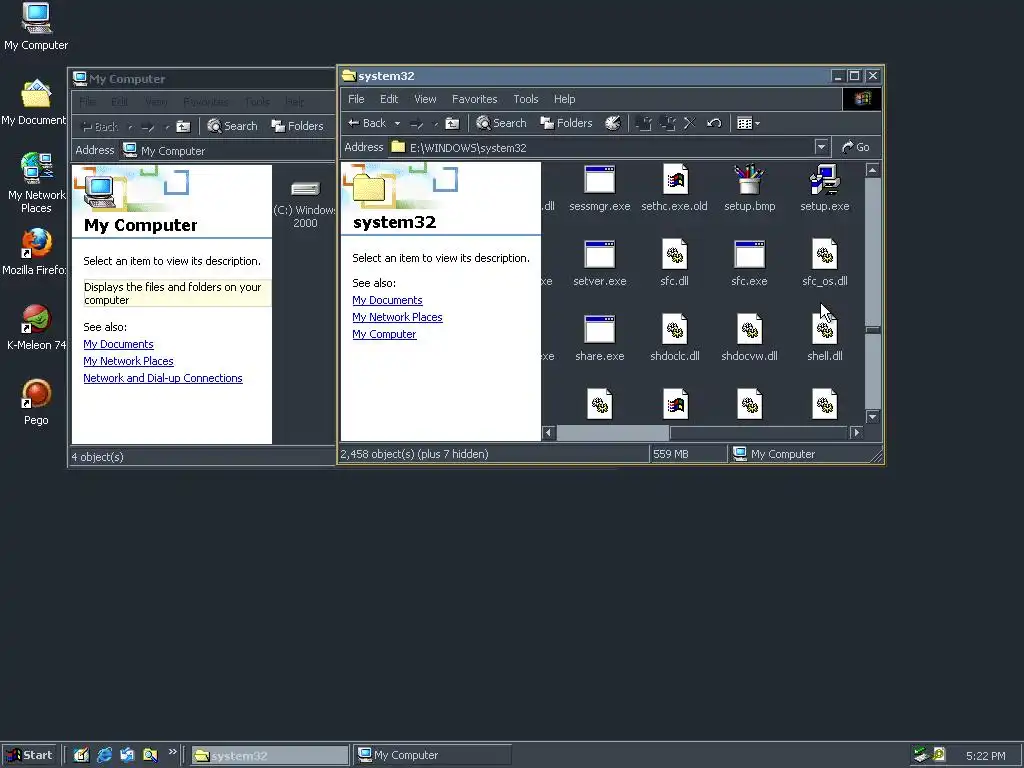Click the History icon in system32 toolbar
This screenshot has height=768, width=1024.
click(613, 123)
